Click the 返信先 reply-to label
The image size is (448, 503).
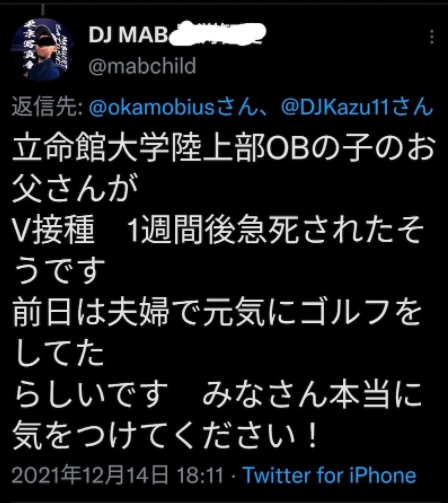click(x=47, y=107)
